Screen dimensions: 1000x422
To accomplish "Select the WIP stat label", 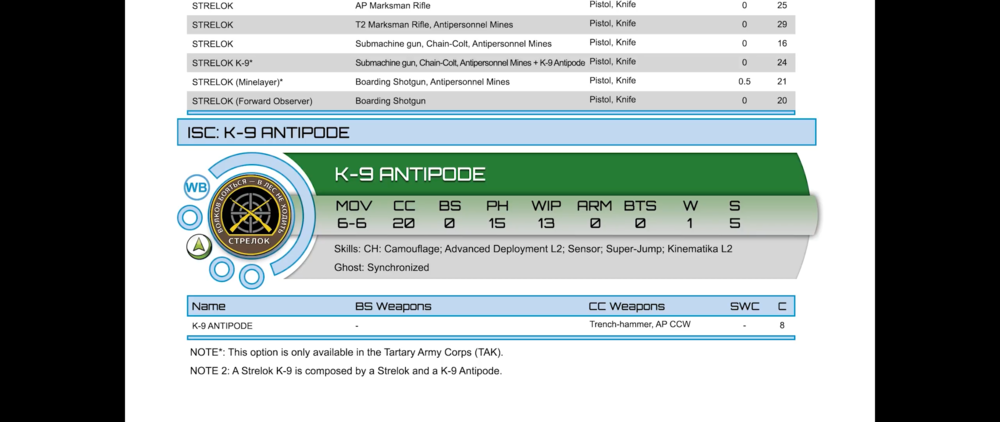I will (x=546, y=206).
